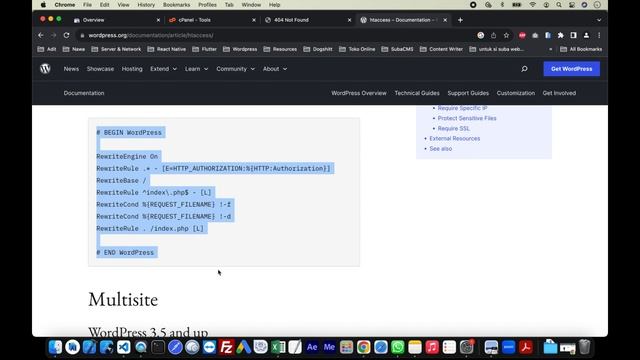The image size is (640, 360).
Task: Open the Get Involved link
Action: (559, 93)
